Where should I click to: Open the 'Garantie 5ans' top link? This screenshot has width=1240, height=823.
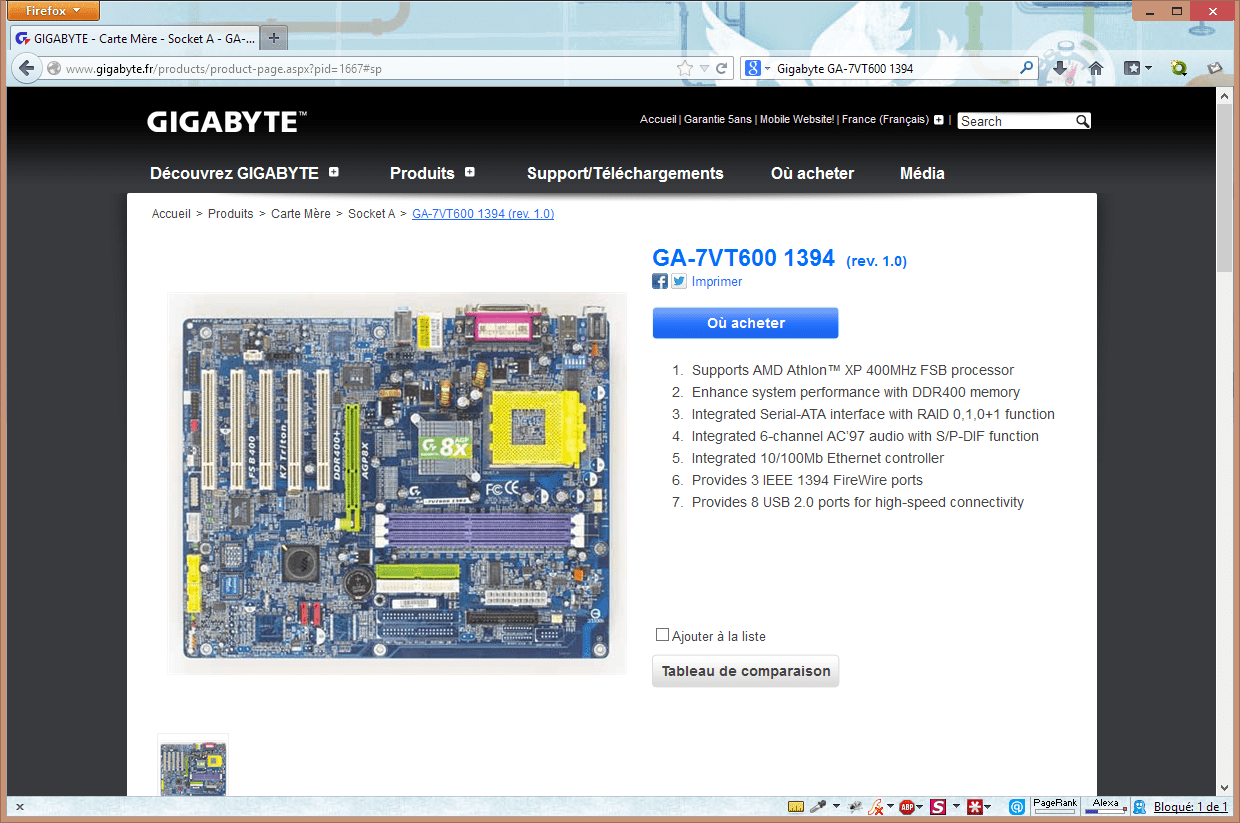point(718,119)
